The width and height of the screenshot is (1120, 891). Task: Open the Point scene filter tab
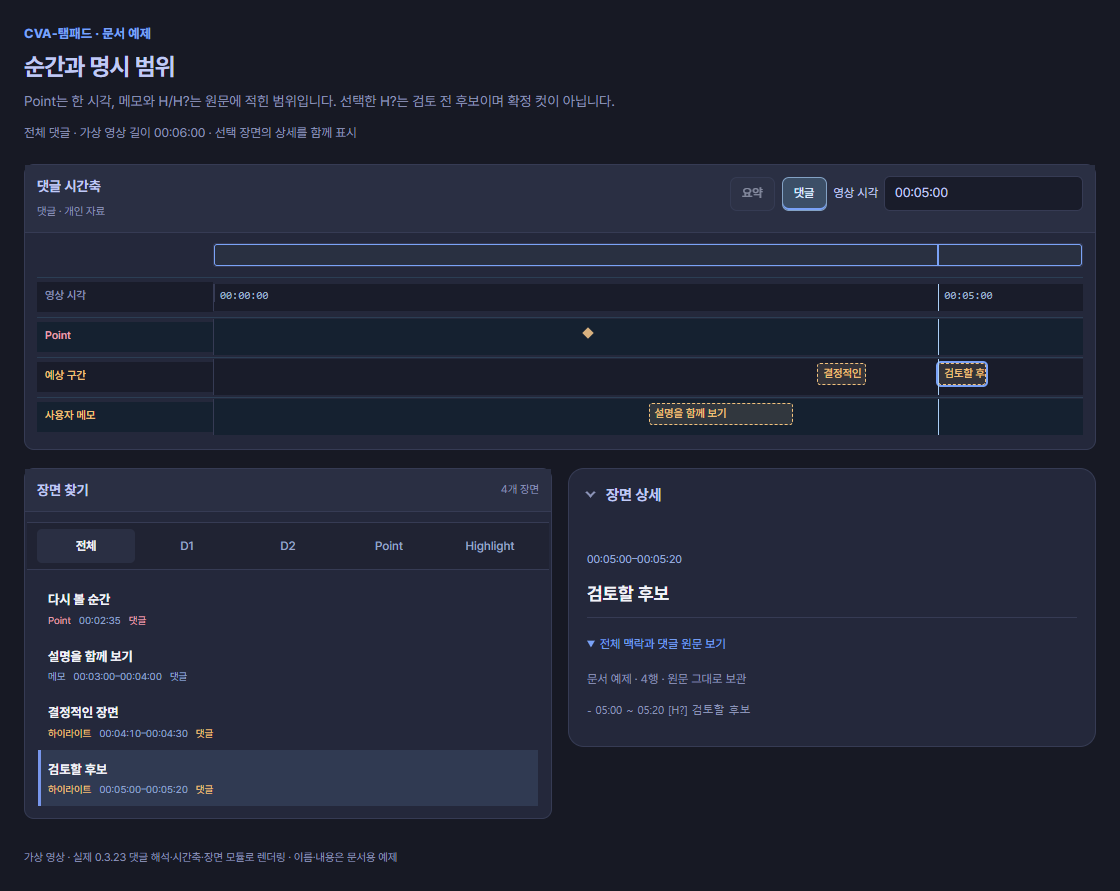(x=389, y=546)
